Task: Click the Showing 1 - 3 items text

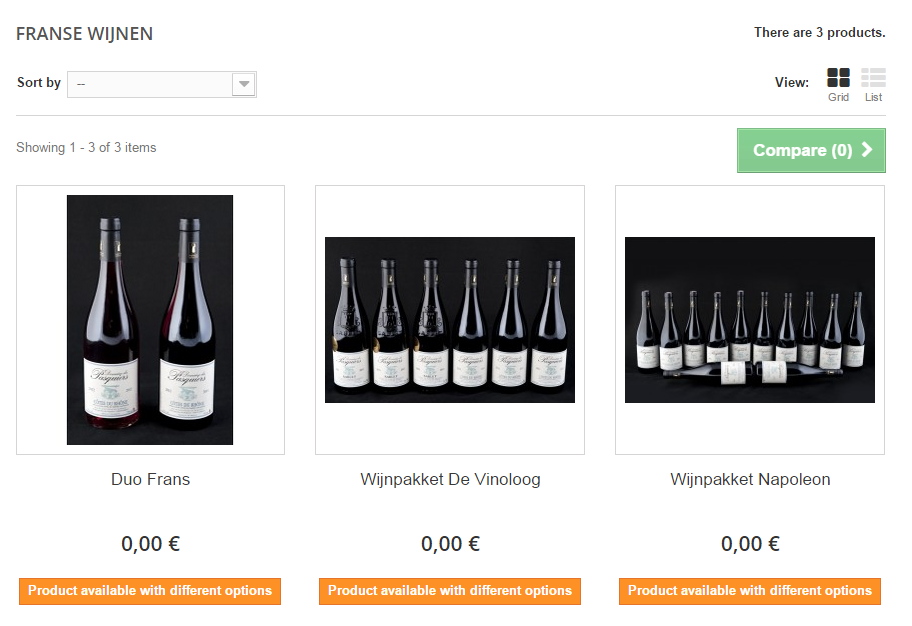Action: point(86,148)
